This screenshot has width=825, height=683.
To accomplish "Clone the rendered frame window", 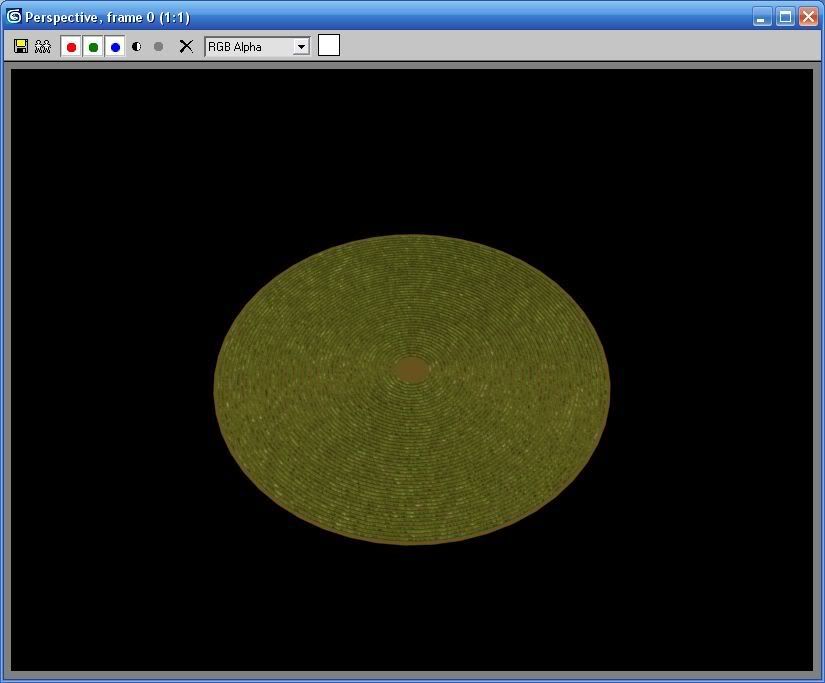I will [x=43, y=46].
